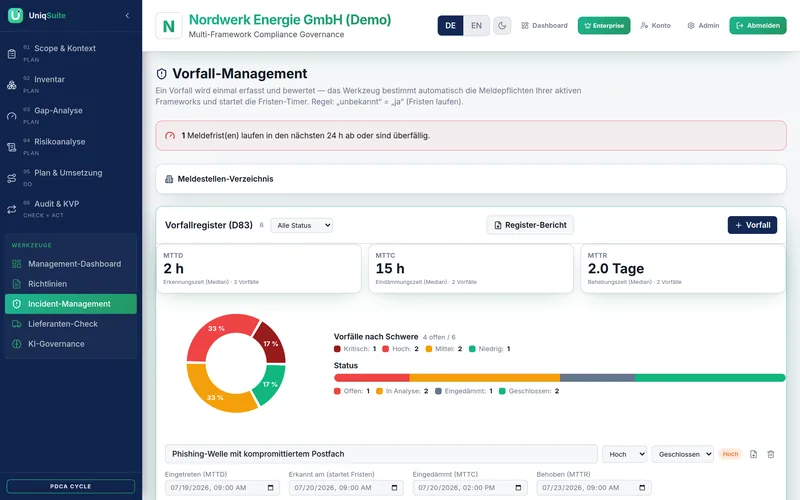This screenshot has width=800, height=500.
Task: Open Lieferanten-Check tool
Action: point(71,323)
